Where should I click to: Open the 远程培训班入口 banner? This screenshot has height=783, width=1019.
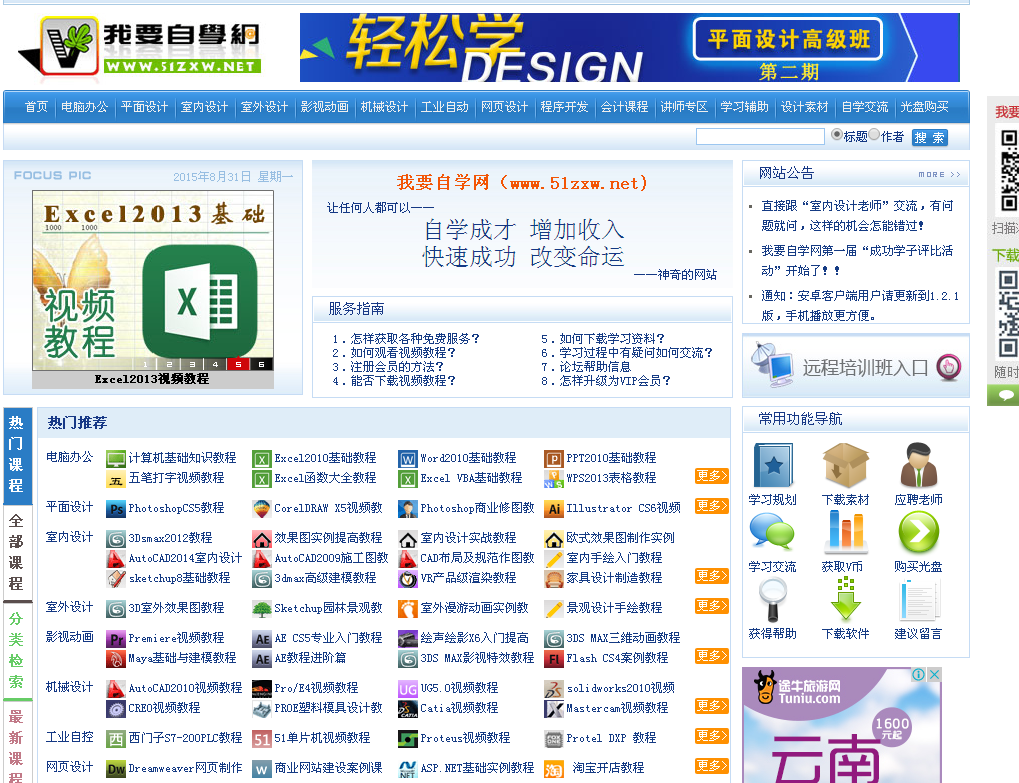pyautogui.click(x=856, y=366)
